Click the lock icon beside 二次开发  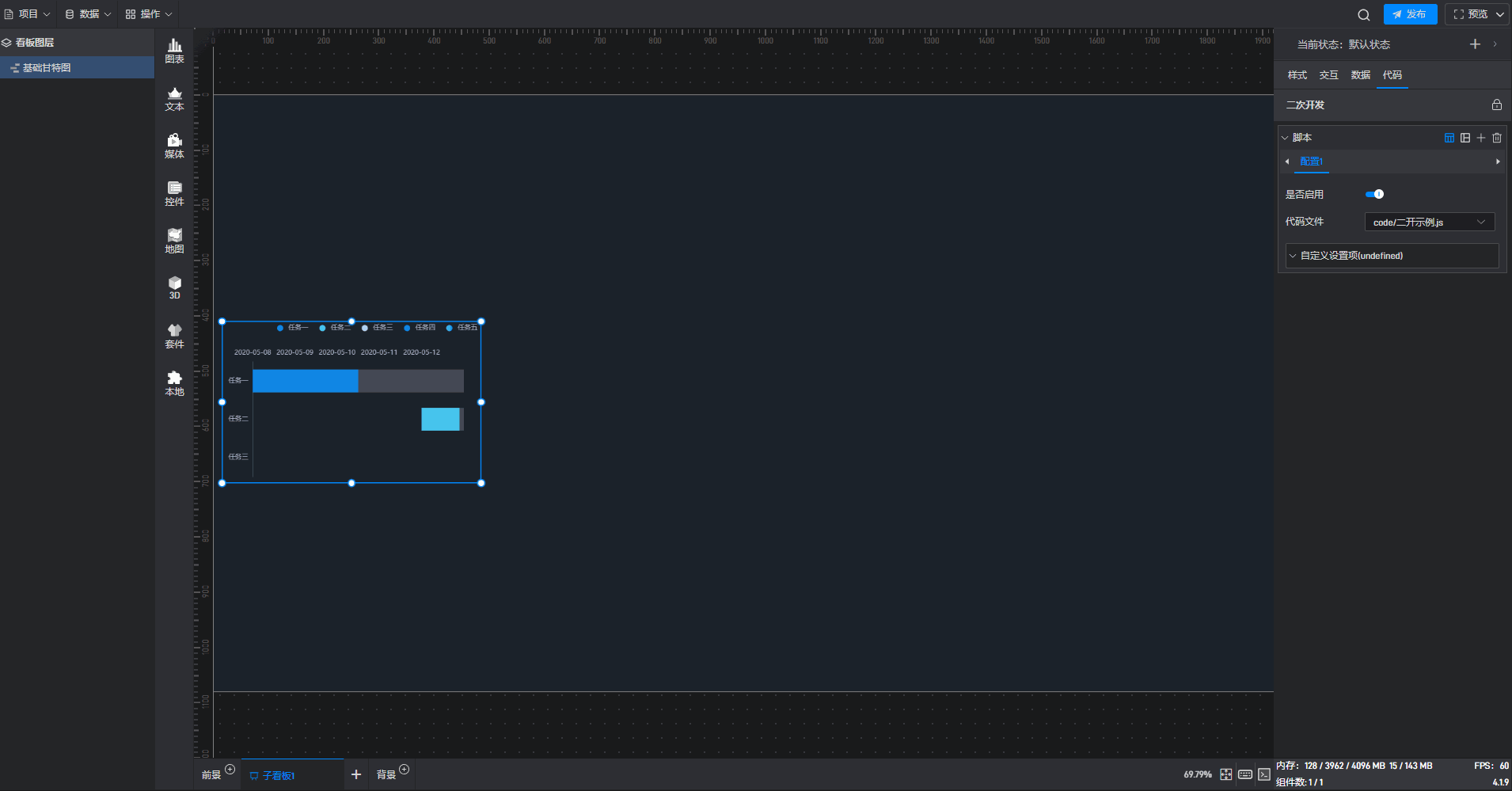(1496, 105)
